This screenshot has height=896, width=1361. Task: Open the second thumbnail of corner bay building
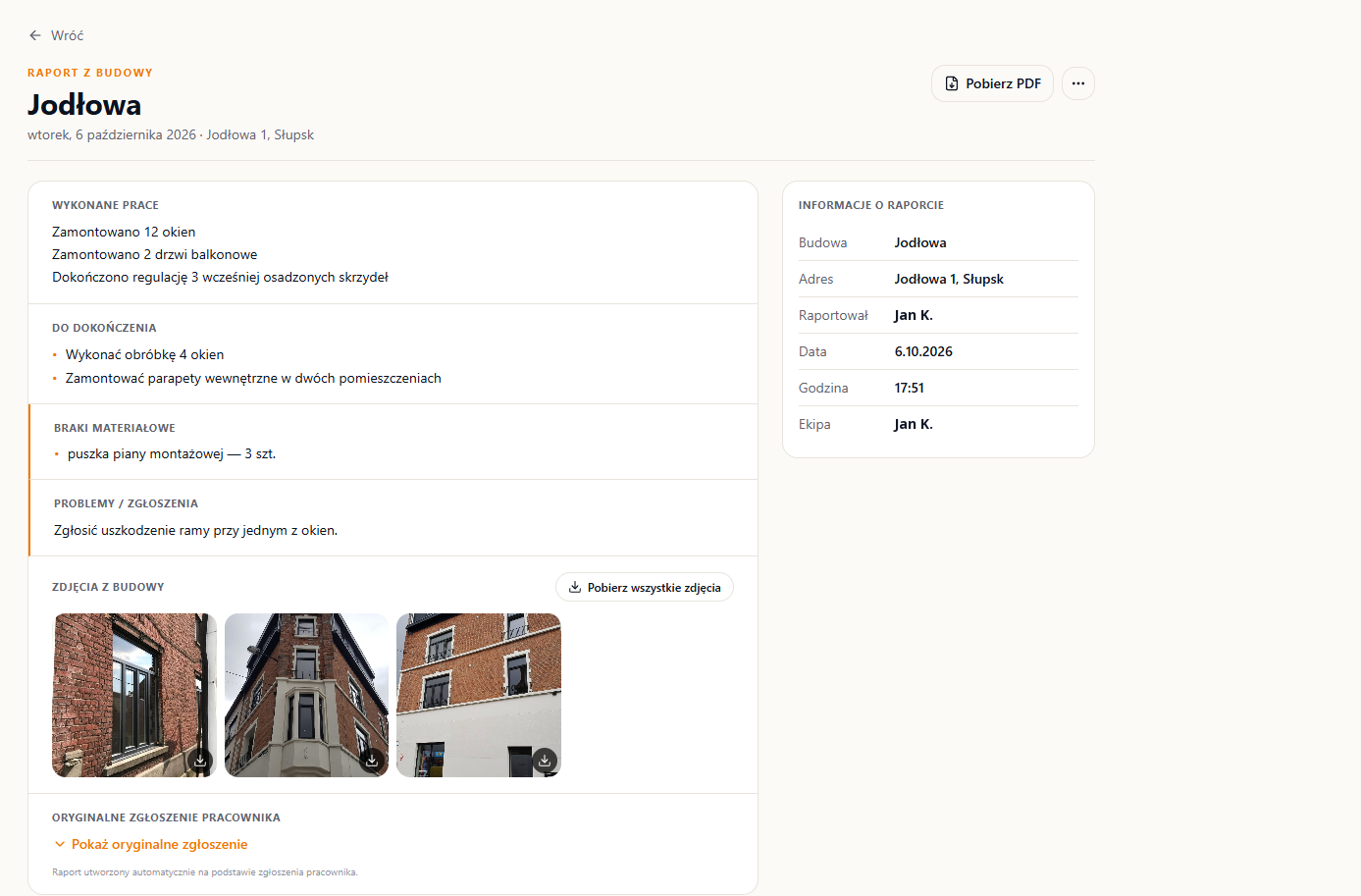point(306,695)
